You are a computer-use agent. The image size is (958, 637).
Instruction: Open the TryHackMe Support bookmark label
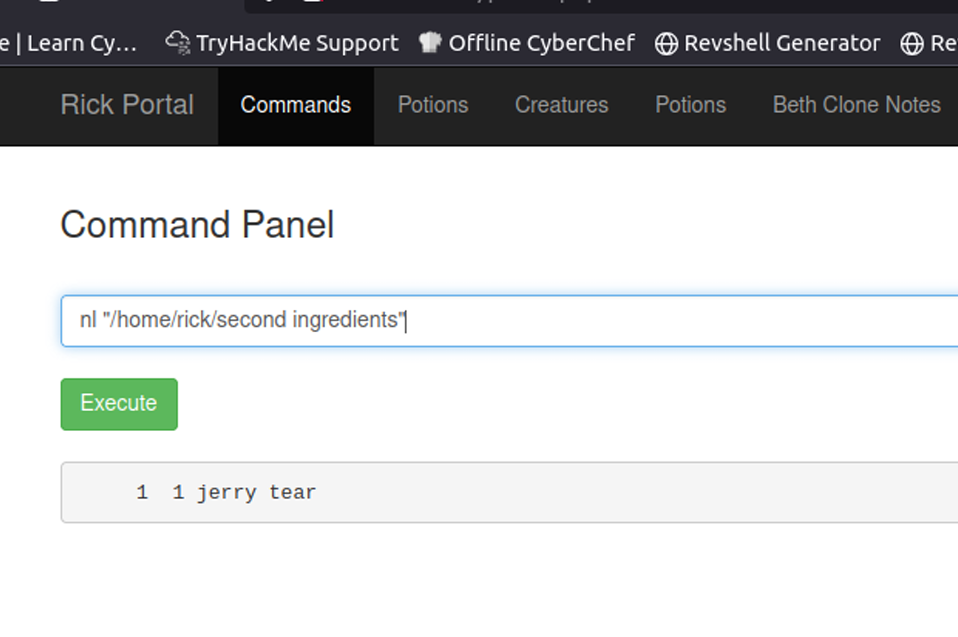(x=297, y=43)
